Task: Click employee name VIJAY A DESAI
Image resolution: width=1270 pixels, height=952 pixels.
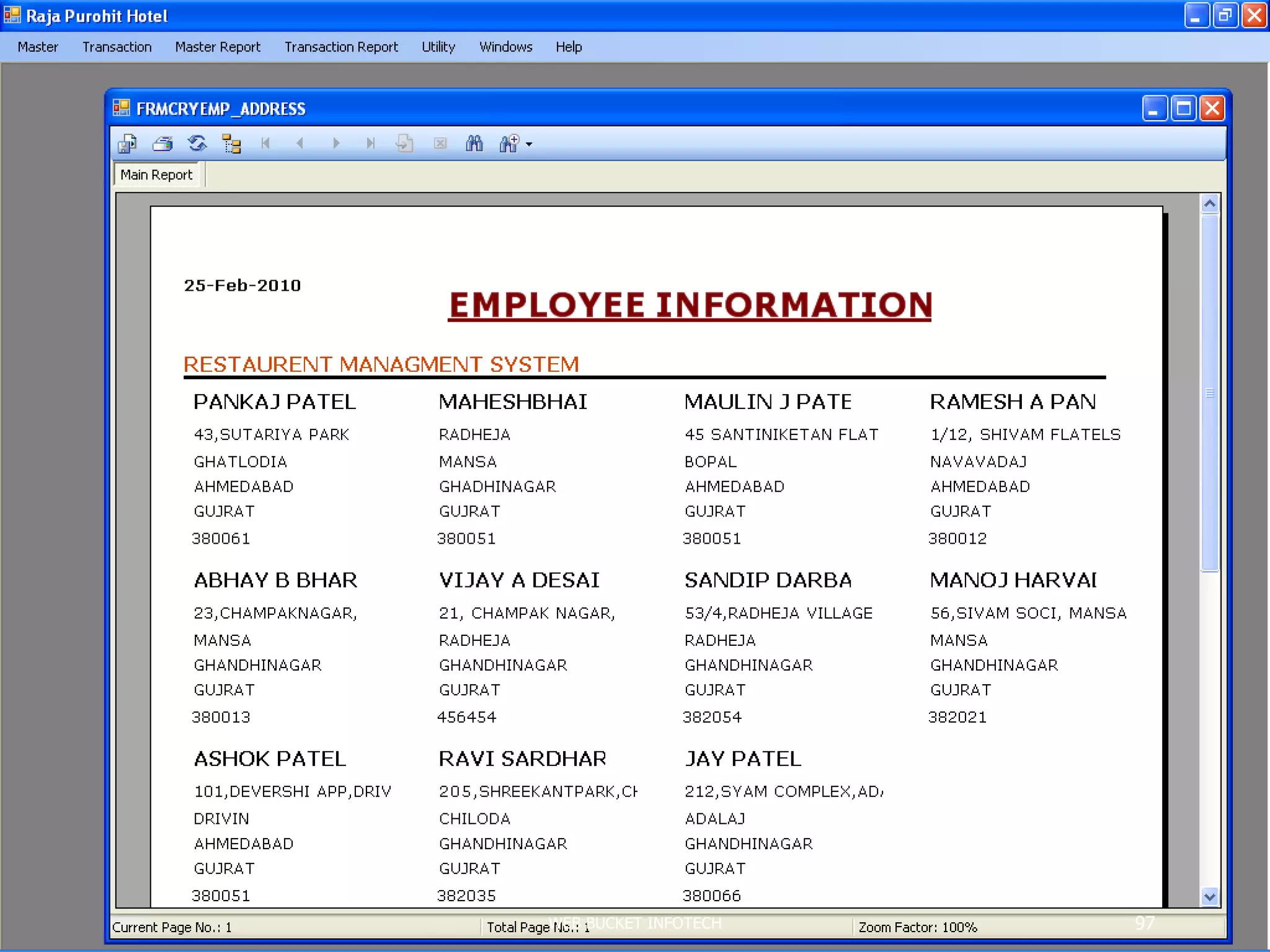Action: [x=519, y=580]
